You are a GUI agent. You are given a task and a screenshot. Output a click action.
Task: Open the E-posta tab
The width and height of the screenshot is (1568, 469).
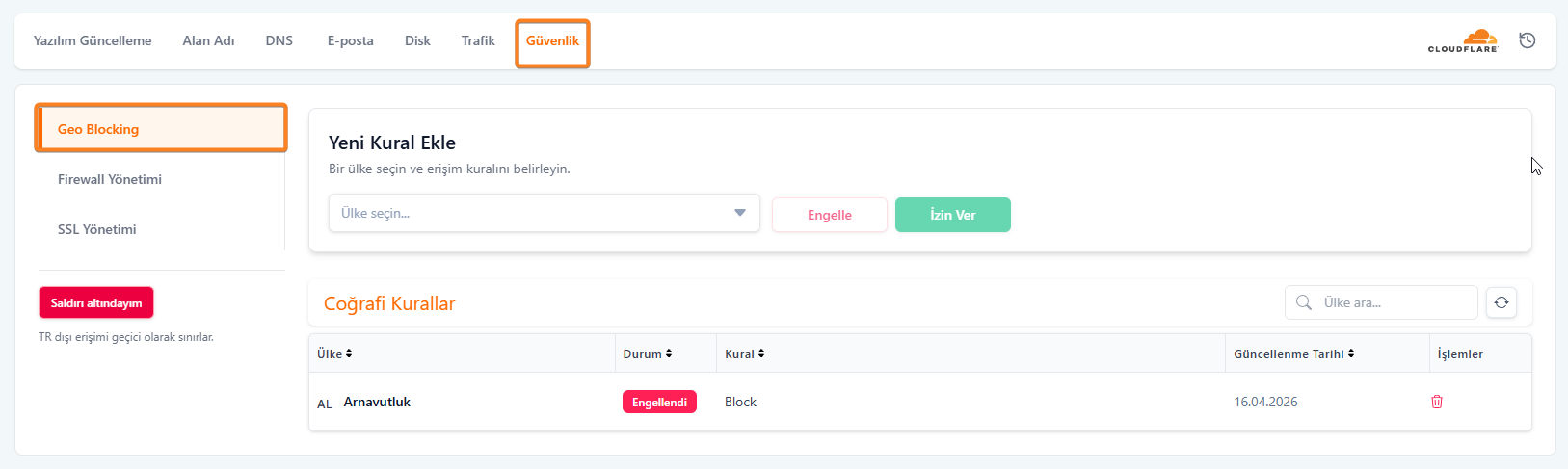(x=350, y=40)
